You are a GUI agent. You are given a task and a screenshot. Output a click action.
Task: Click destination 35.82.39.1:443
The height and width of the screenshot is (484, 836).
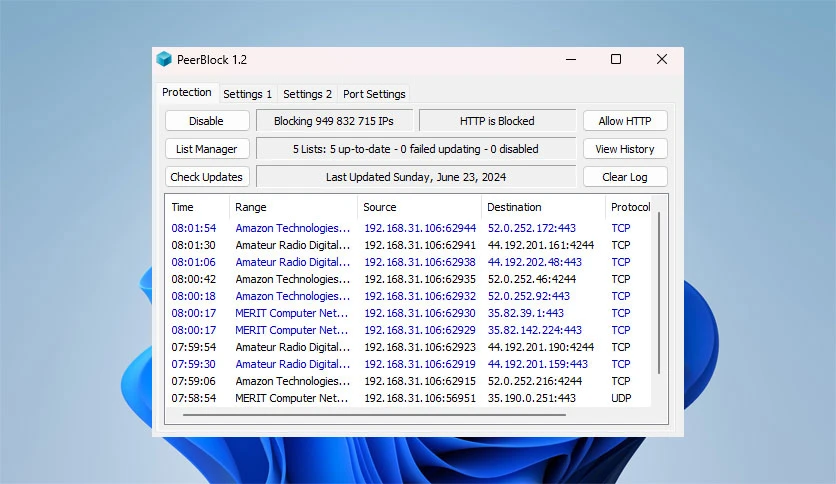click(526, 313)
